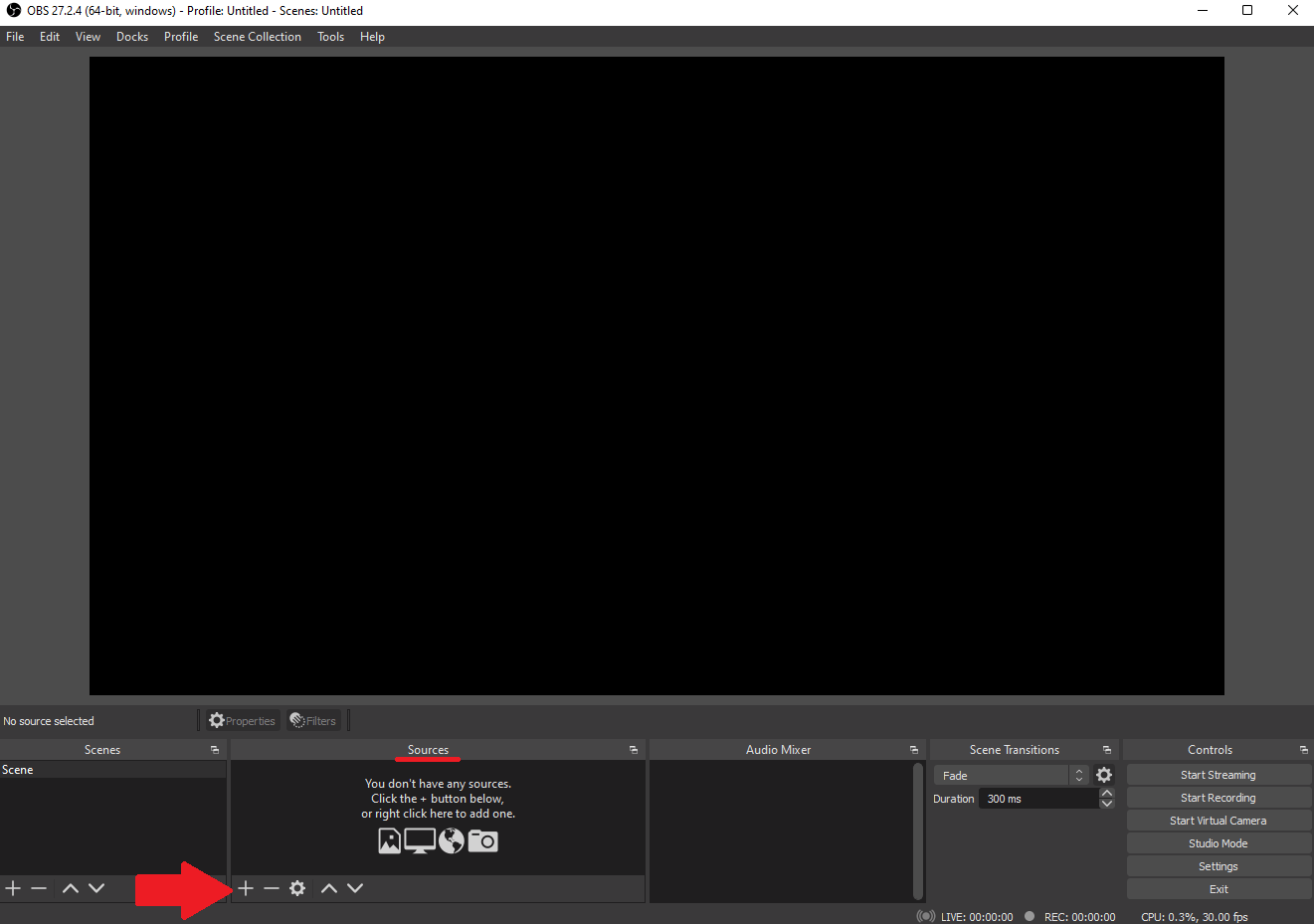The width and height of the screenshot is (1314, 924).
Task: Click the live streaming status icon
Action: click(926, 916)
